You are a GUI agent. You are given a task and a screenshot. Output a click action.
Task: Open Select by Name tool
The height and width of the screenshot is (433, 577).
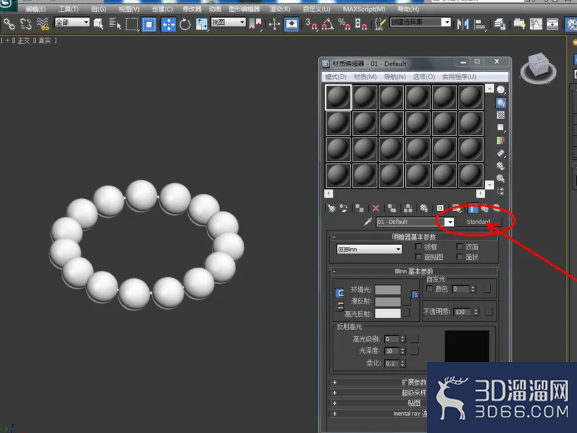(x=115, y=24)
